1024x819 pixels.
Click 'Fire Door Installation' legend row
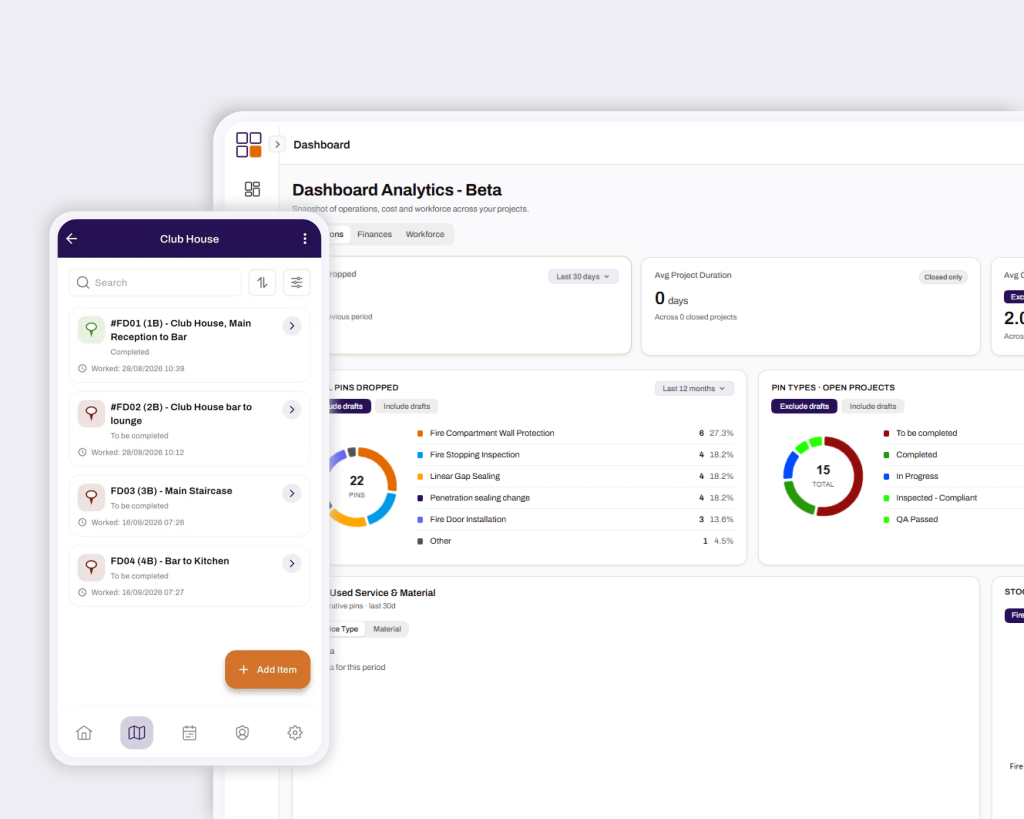coord(575,519)
